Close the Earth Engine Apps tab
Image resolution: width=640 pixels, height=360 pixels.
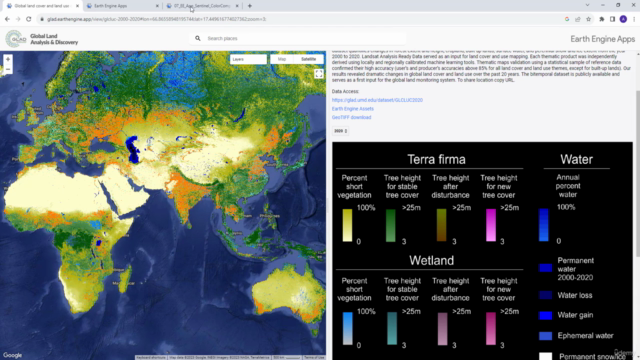[157, 6]
